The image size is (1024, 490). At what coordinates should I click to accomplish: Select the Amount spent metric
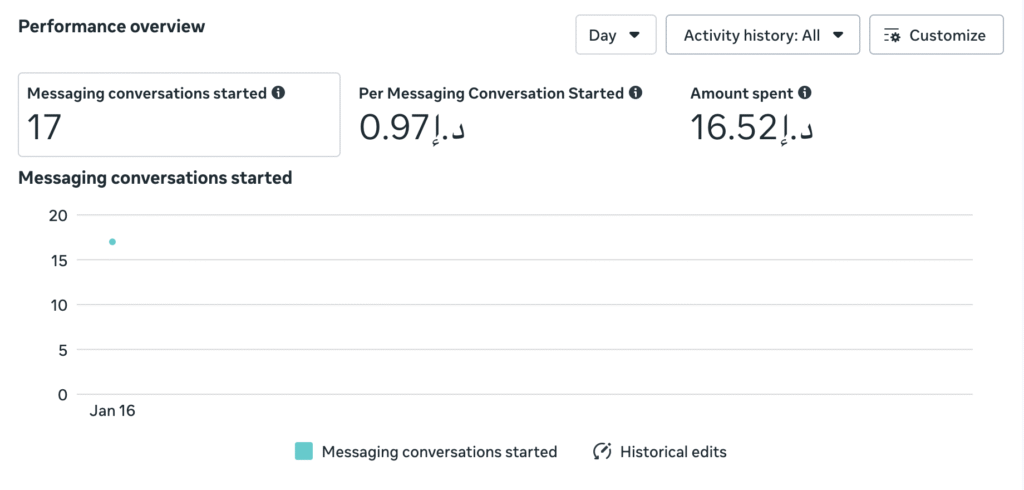click(x=750, y=114)
